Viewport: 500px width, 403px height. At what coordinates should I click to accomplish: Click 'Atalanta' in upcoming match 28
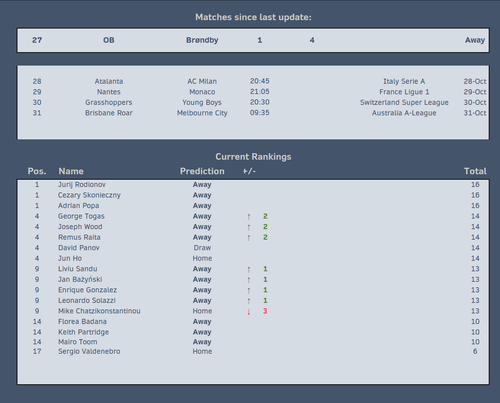(x=109, y=81)
